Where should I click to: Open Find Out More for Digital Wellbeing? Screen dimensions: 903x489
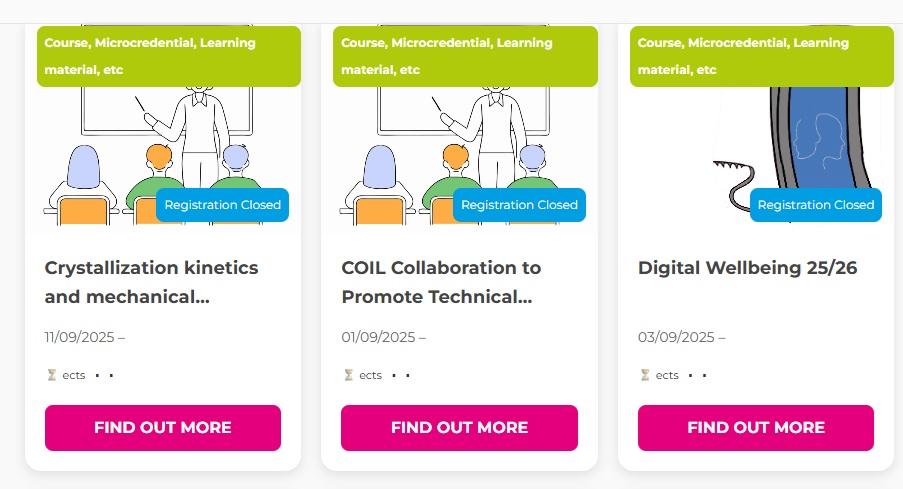[x=756, y=428]
